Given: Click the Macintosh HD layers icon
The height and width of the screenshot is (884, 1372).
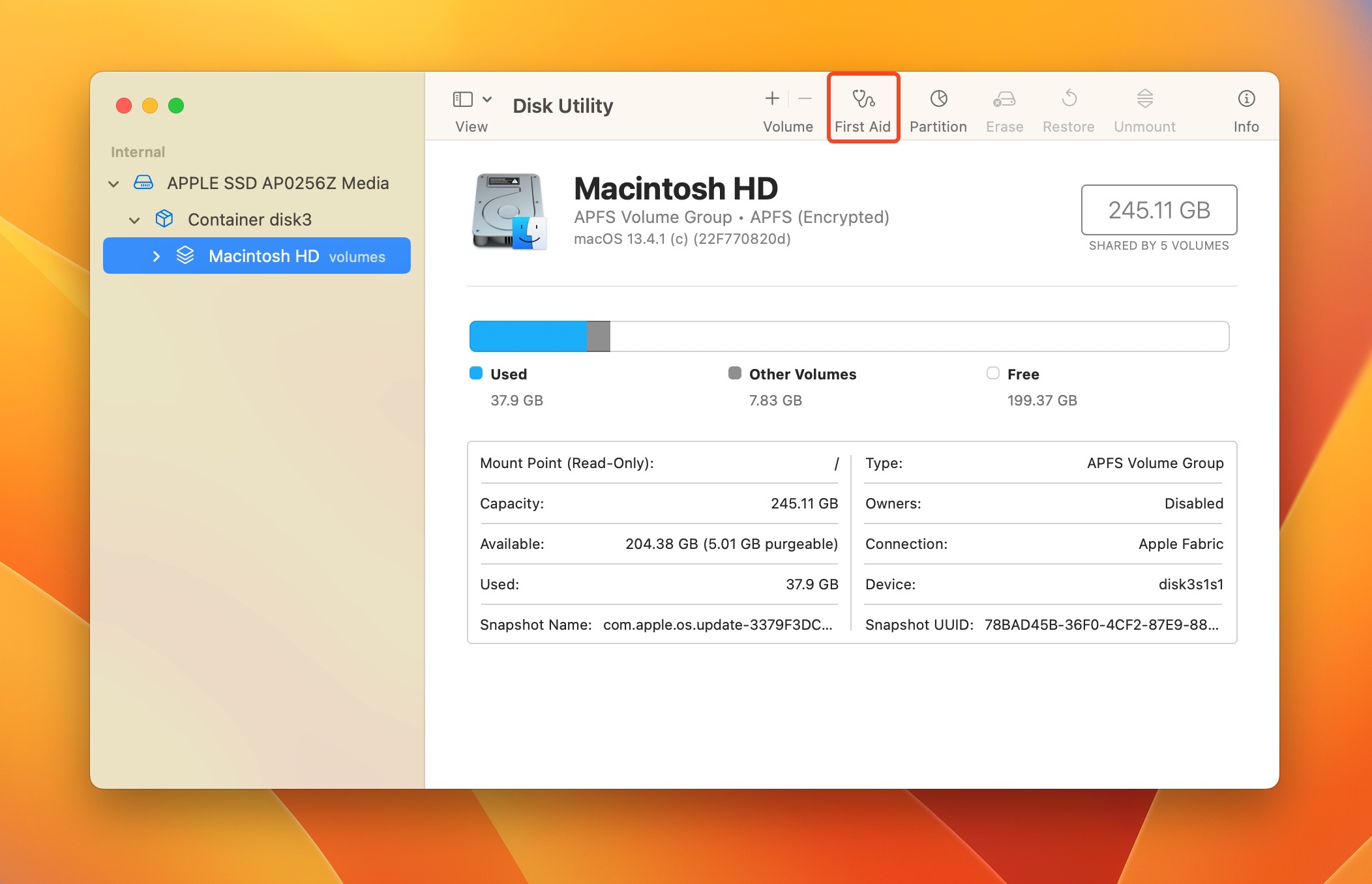Looking at the screenshot, I should [185, 255].
